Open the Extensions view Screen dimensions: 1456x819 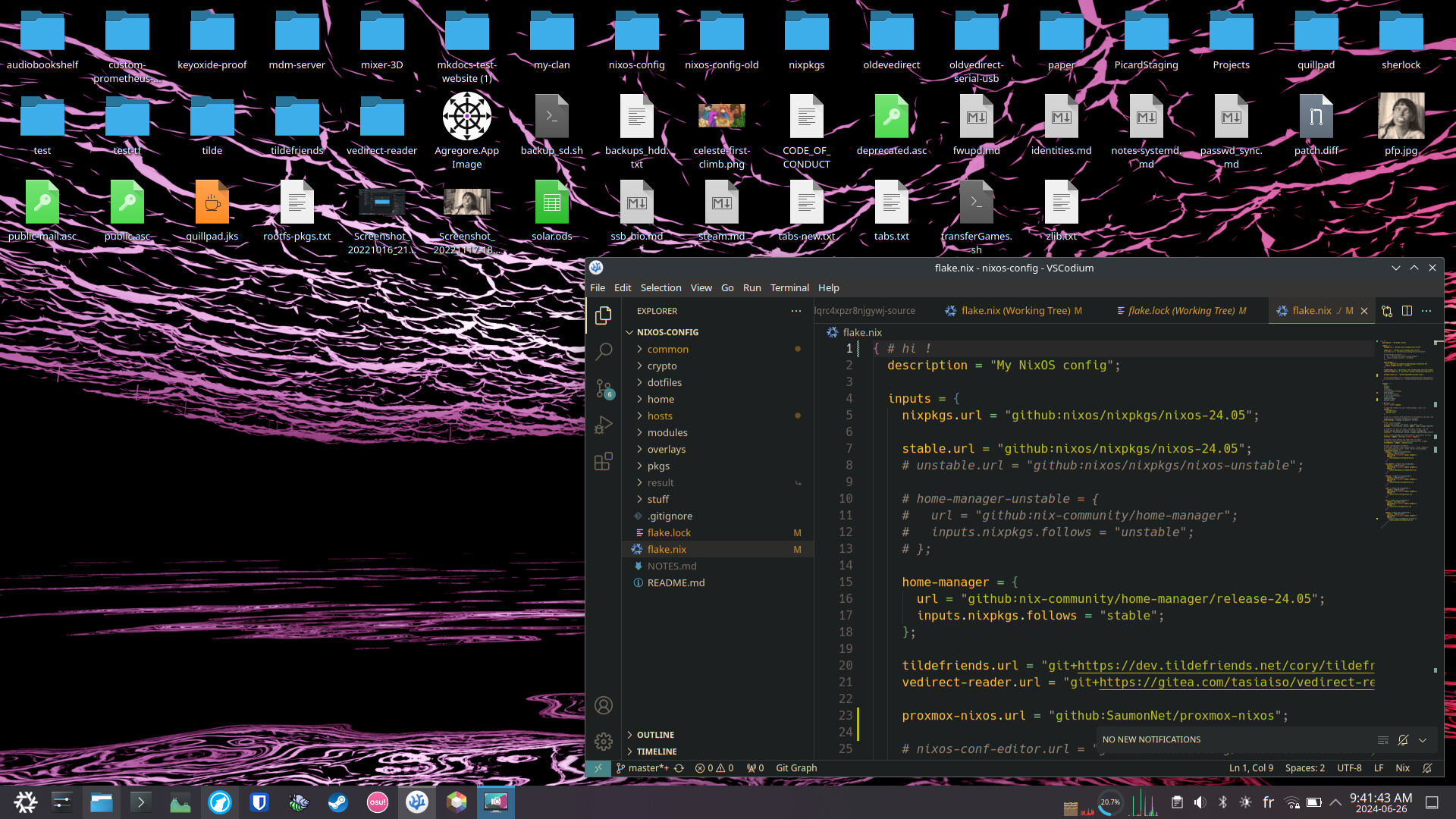(603, 461)
